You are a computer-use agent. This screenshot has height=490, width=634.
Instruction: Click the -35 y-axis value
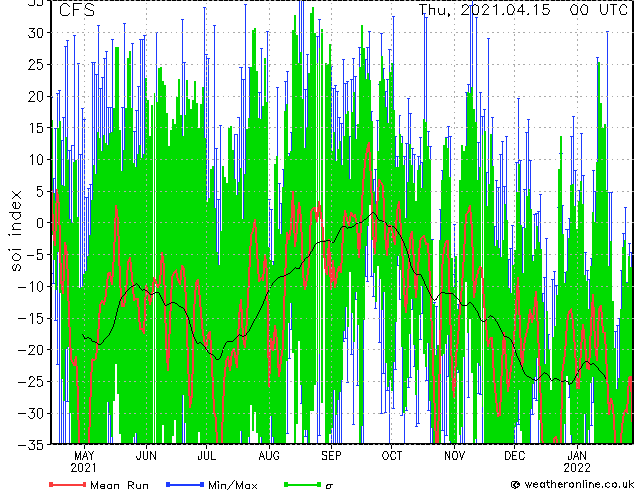point(32,445)
